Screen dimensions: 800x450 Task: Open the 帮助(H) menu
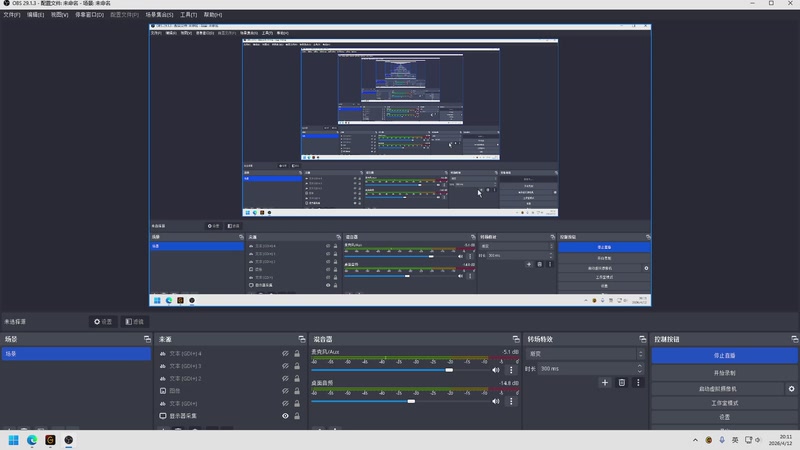[x=213, y=15]
